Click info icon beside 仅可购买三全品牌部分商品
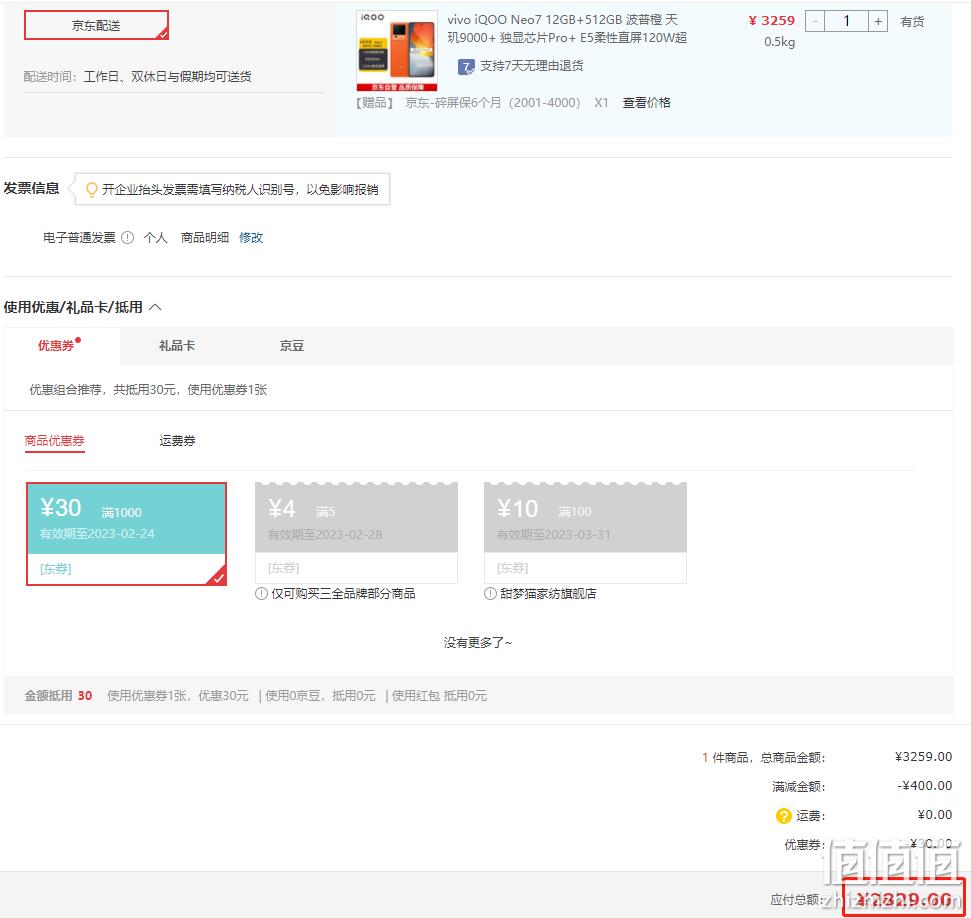This screenshot has width=971, height=918. coord(261,594)
